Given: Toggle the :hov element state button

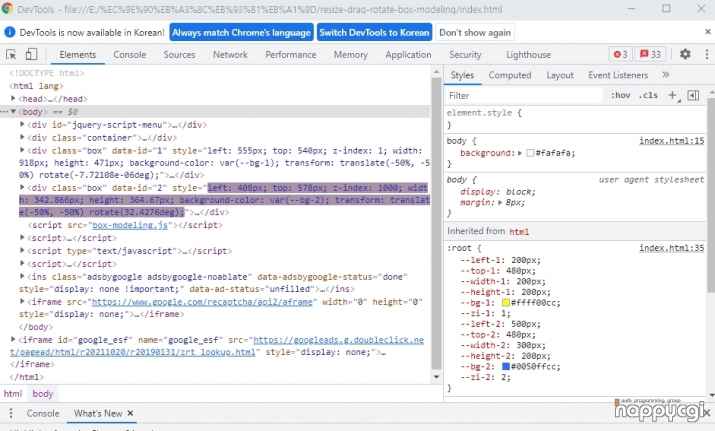Looking at the screenshot, I should [621, 95].
